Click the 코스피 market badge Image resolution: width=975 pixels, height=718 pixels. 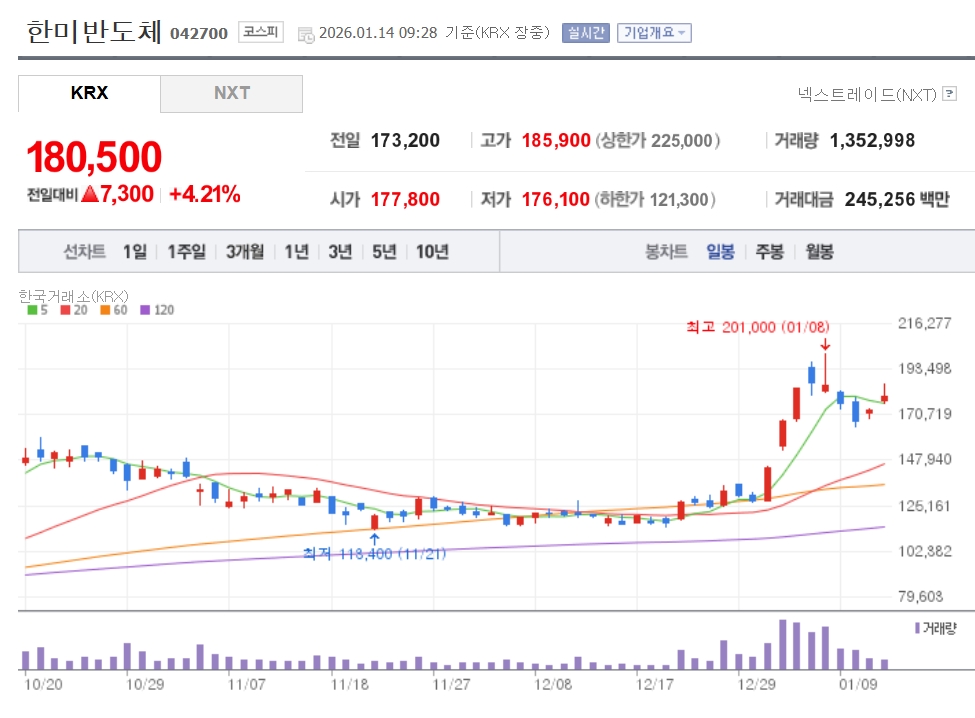262,33
